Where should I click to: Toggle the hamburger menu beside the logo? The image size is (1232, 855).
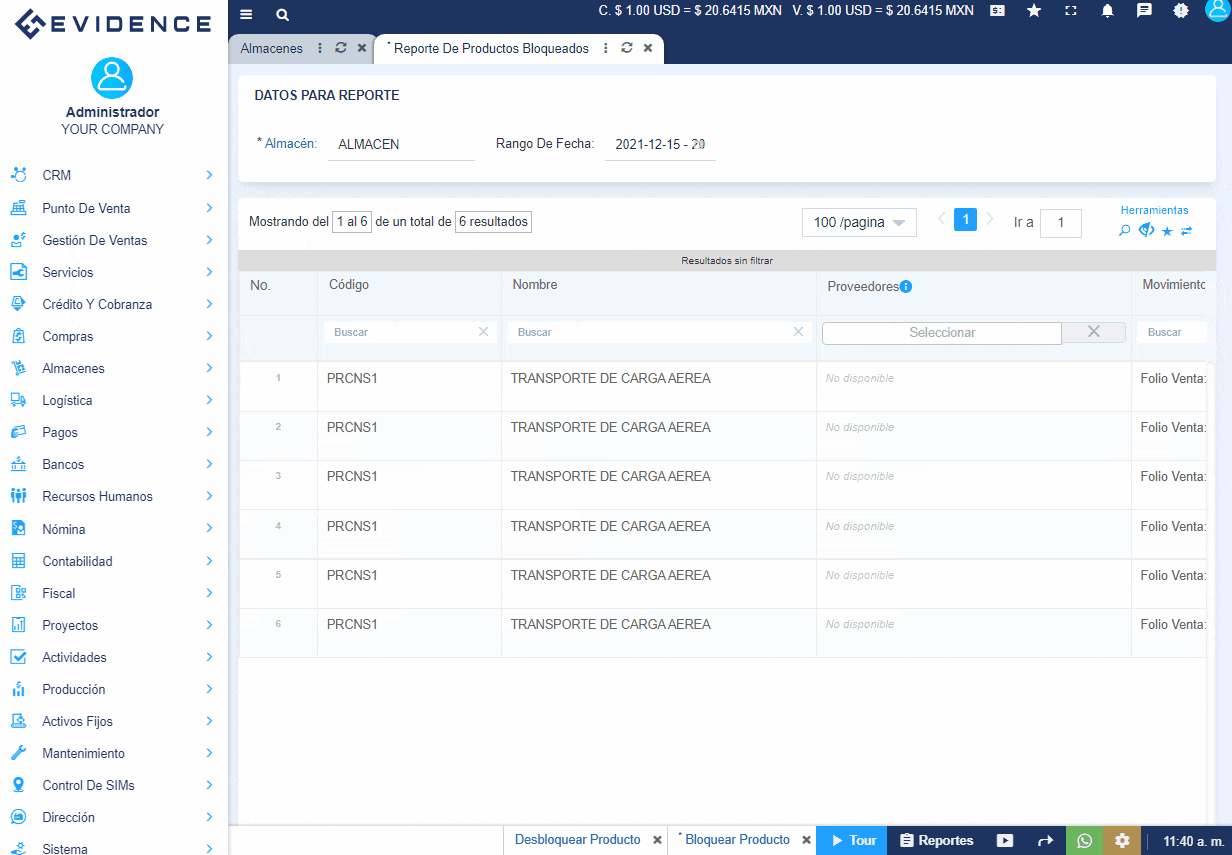[x=245, y=14]
